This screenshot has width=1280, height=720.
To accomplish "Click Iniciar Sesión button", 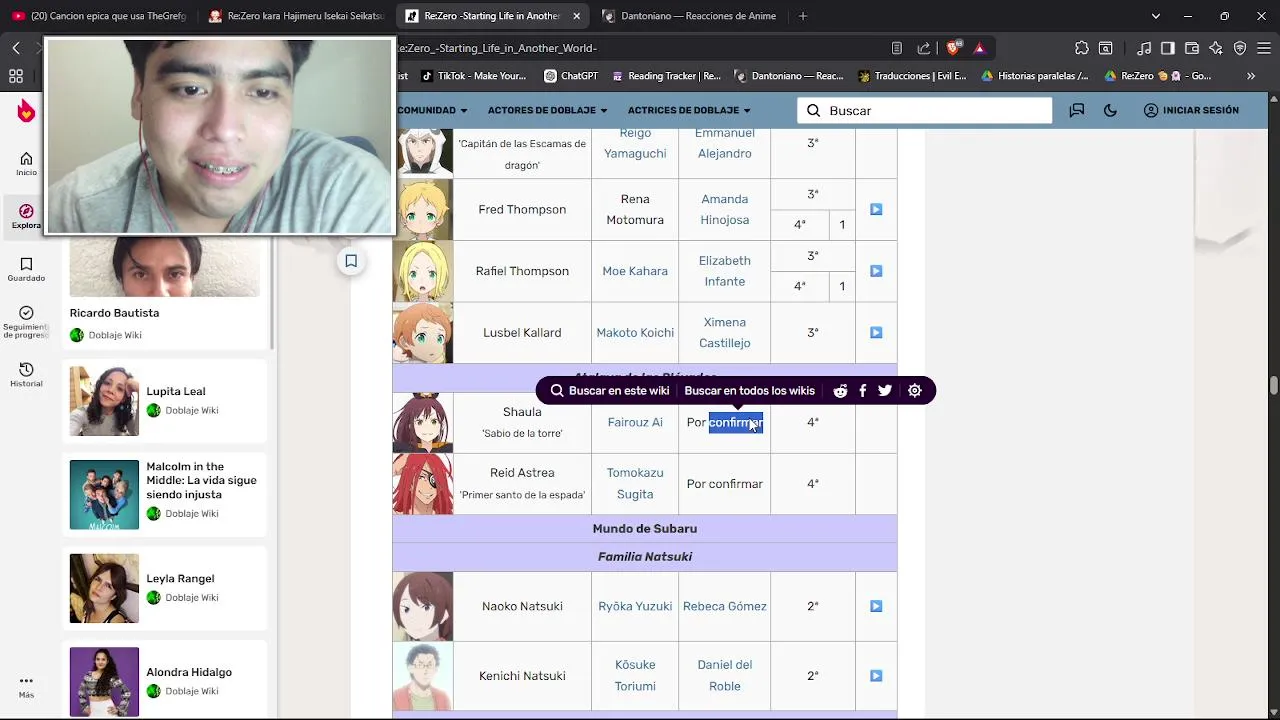I will pyautogui.click(x=1191, y=110).
